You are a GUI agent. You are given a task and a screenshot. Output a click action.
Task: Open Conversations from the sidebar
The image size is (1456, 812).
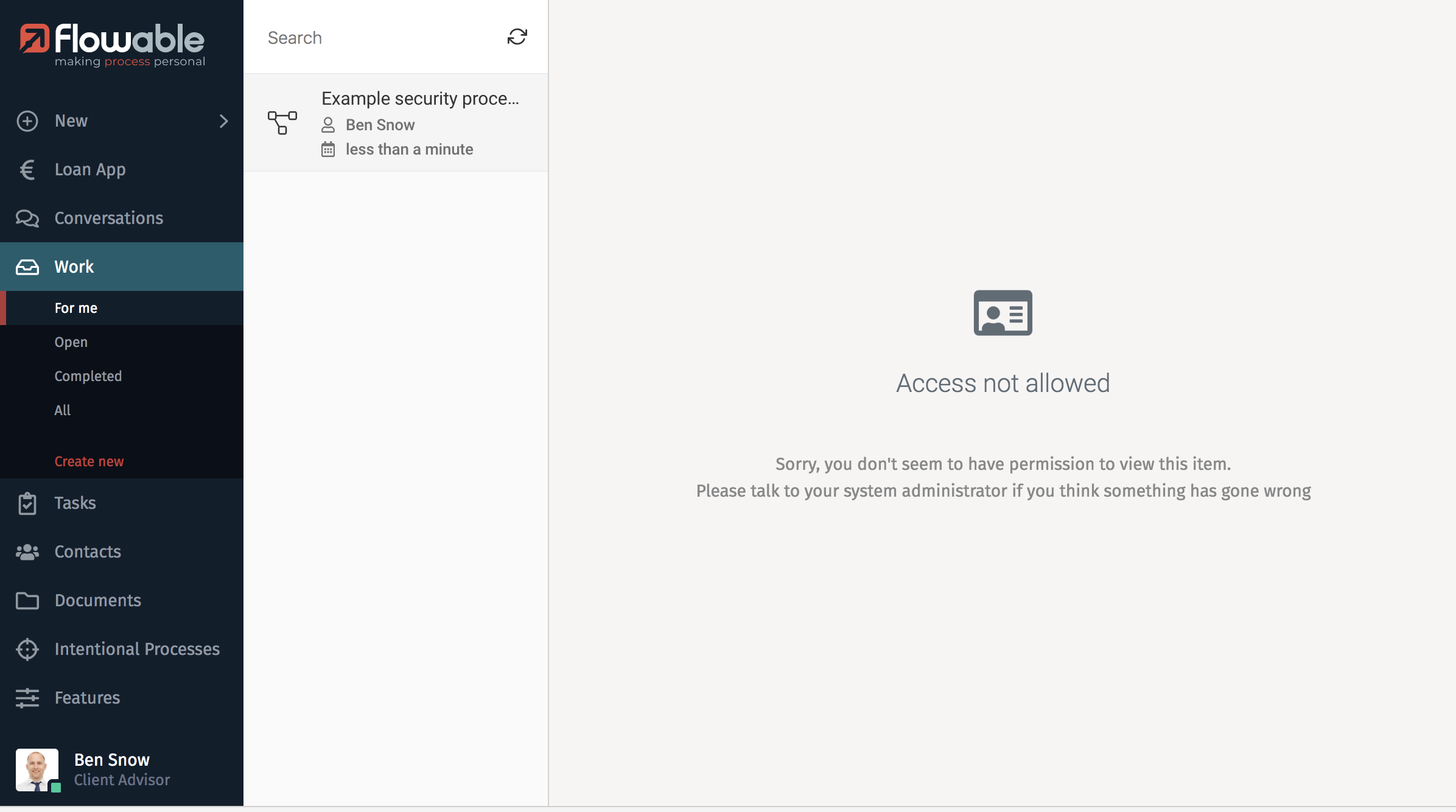click(x=108, y=218)
